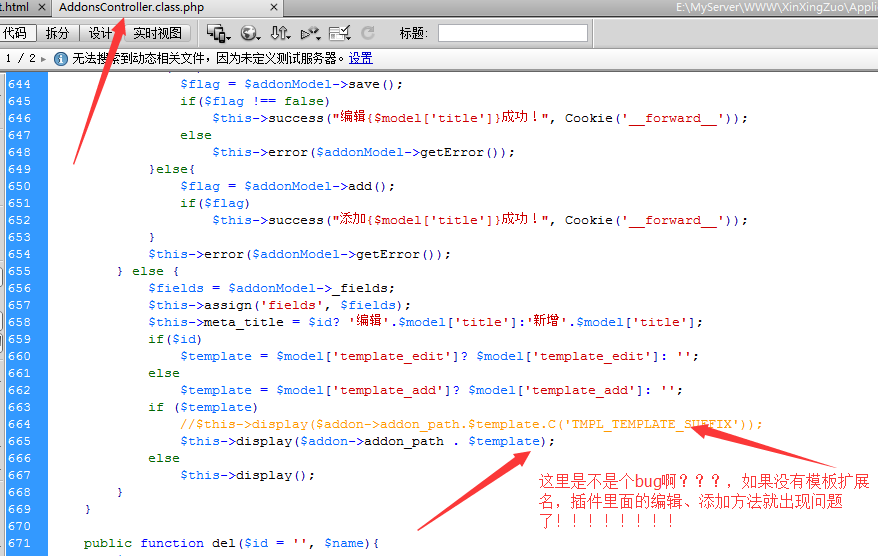The height and width of the screenshot is (556, 878).
Task: Click the debug in browser icon
Action: (x=310, y=34)
